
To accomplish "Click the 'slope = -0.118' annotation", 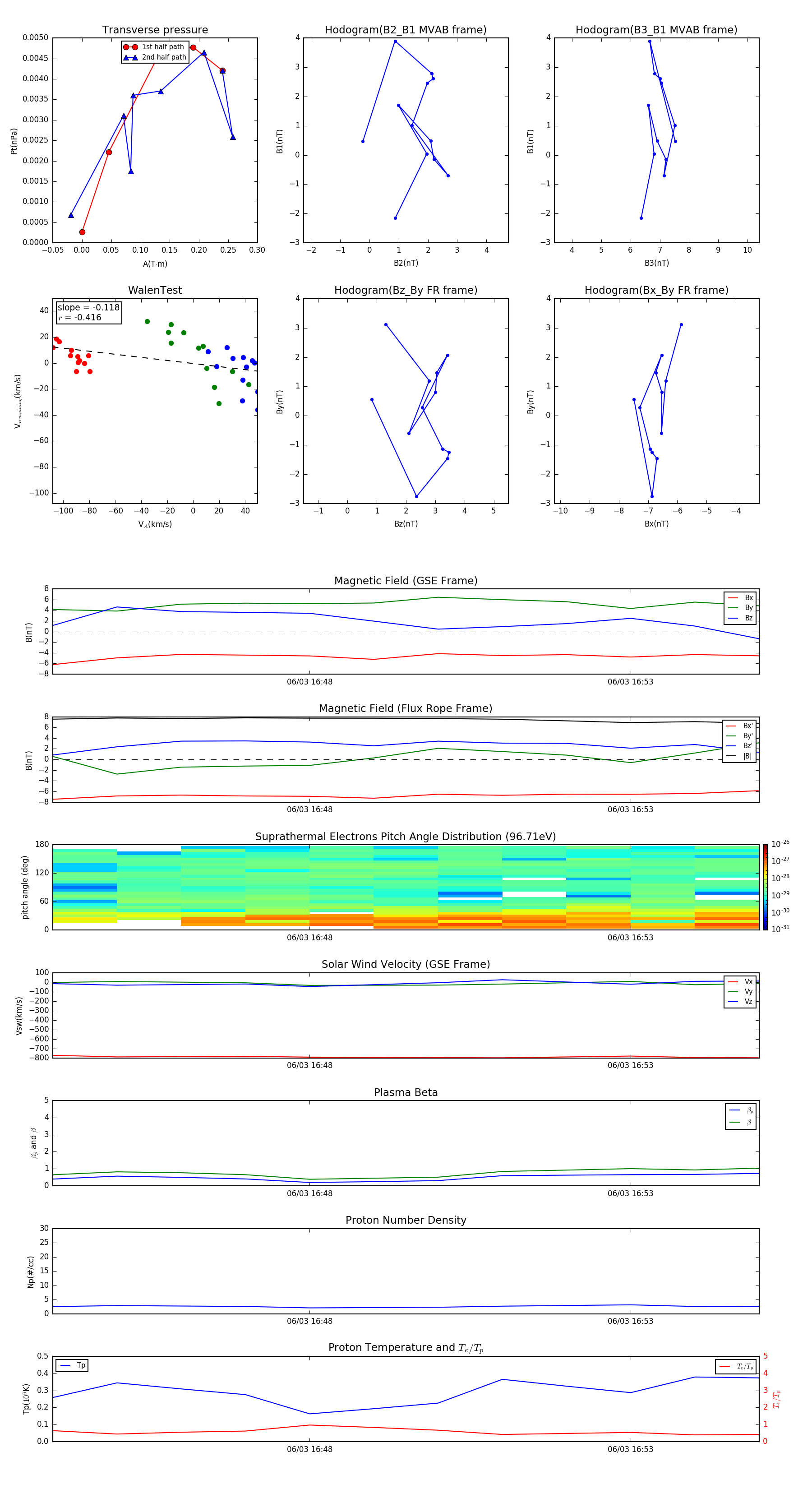I will [88, 308].
